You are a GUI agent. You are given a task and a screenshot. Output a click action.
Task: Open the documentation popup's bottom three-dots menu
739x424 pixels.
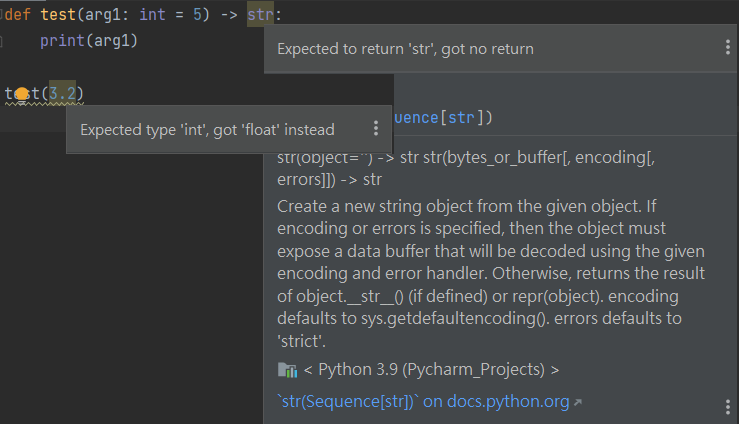point(728,407)
